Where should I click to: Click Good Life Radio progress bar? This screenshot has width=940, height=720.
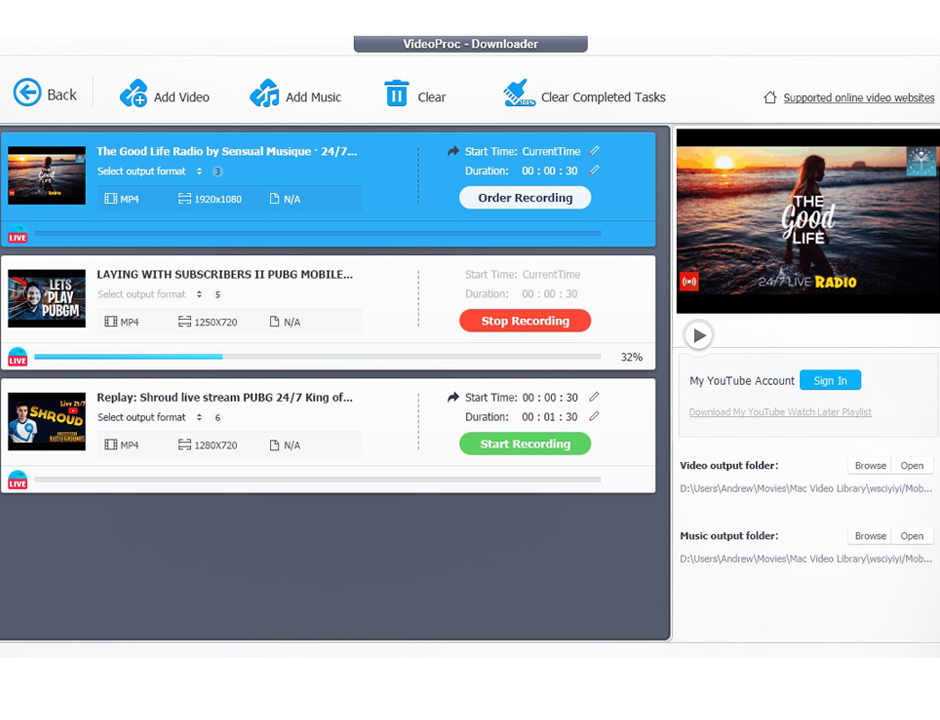(x=318, y=234)
